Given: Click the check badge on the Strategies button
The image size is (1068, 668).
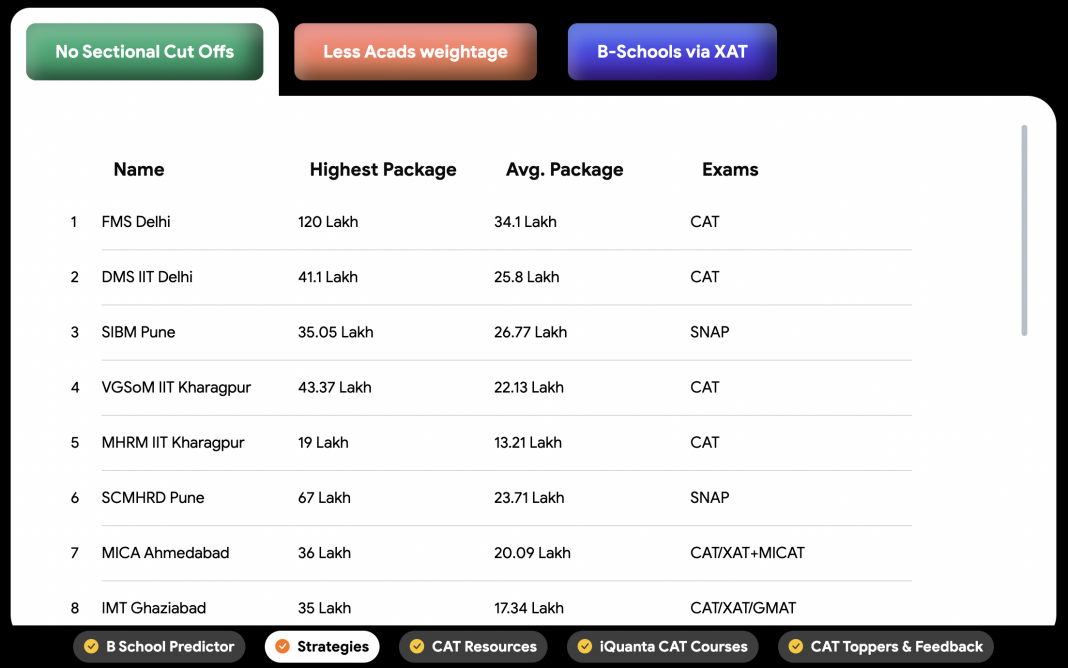Looking at the screenshot, I should click(x=281, y=647).
